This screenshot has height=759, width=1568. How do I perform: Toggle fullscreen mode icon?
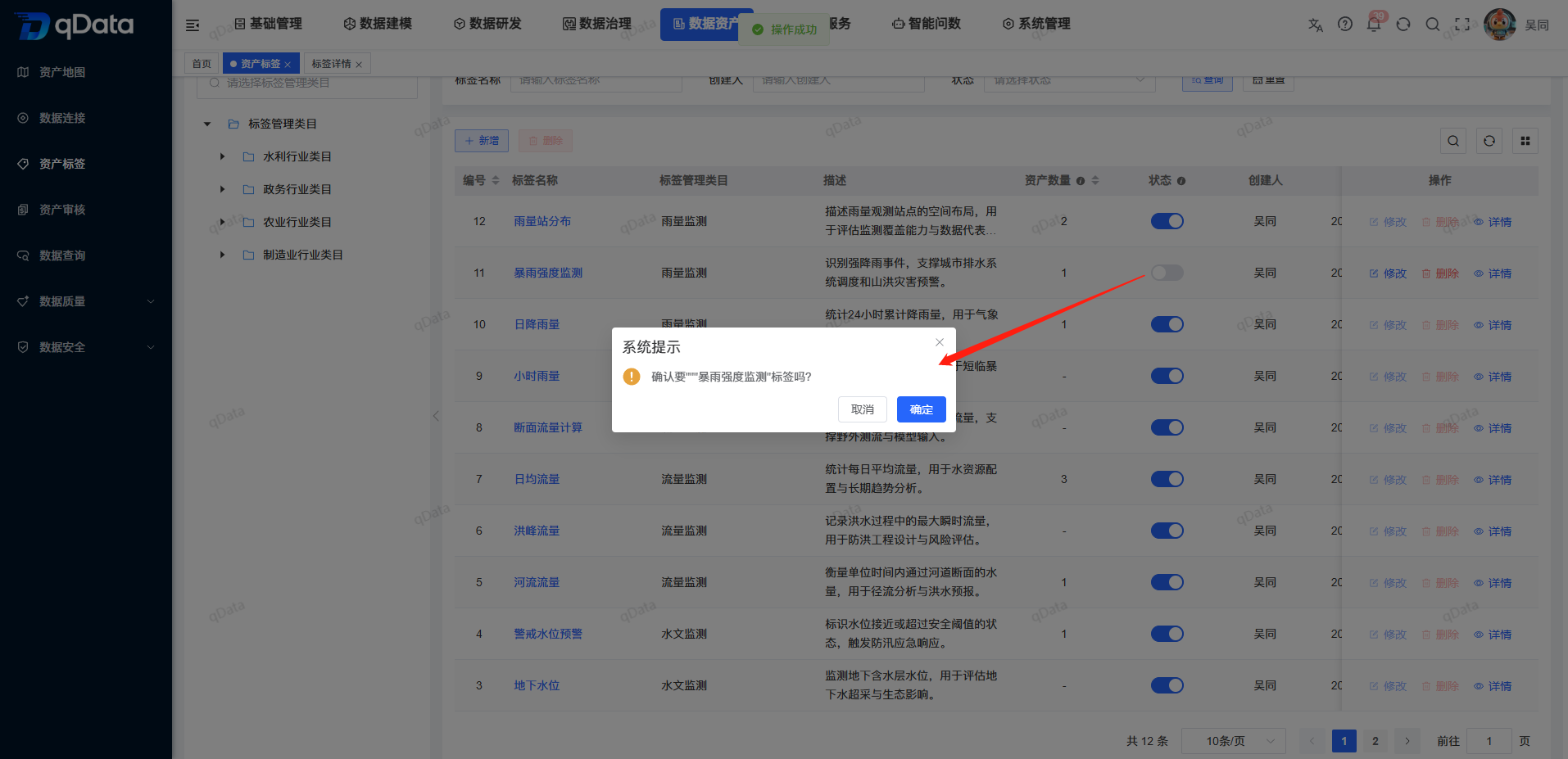point(1462,25)
